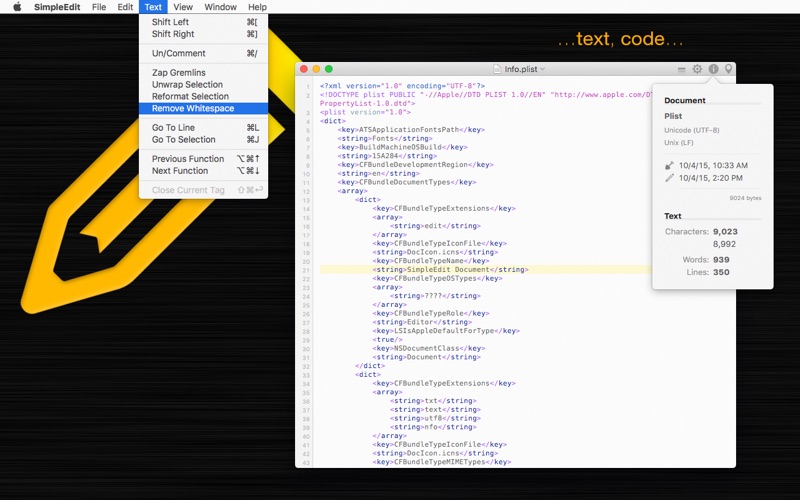Image resolution: width=800 pixels, height=500 pixels.
Task: Click the 9024 bytes file size
Action: (x=745, y=198)
